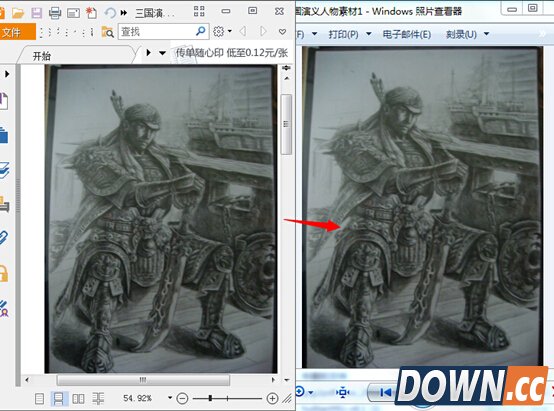The height and width of the screenshot is (411, 554).
Task: Click the undo arrow in PDF reader
Action: point(110,13)
